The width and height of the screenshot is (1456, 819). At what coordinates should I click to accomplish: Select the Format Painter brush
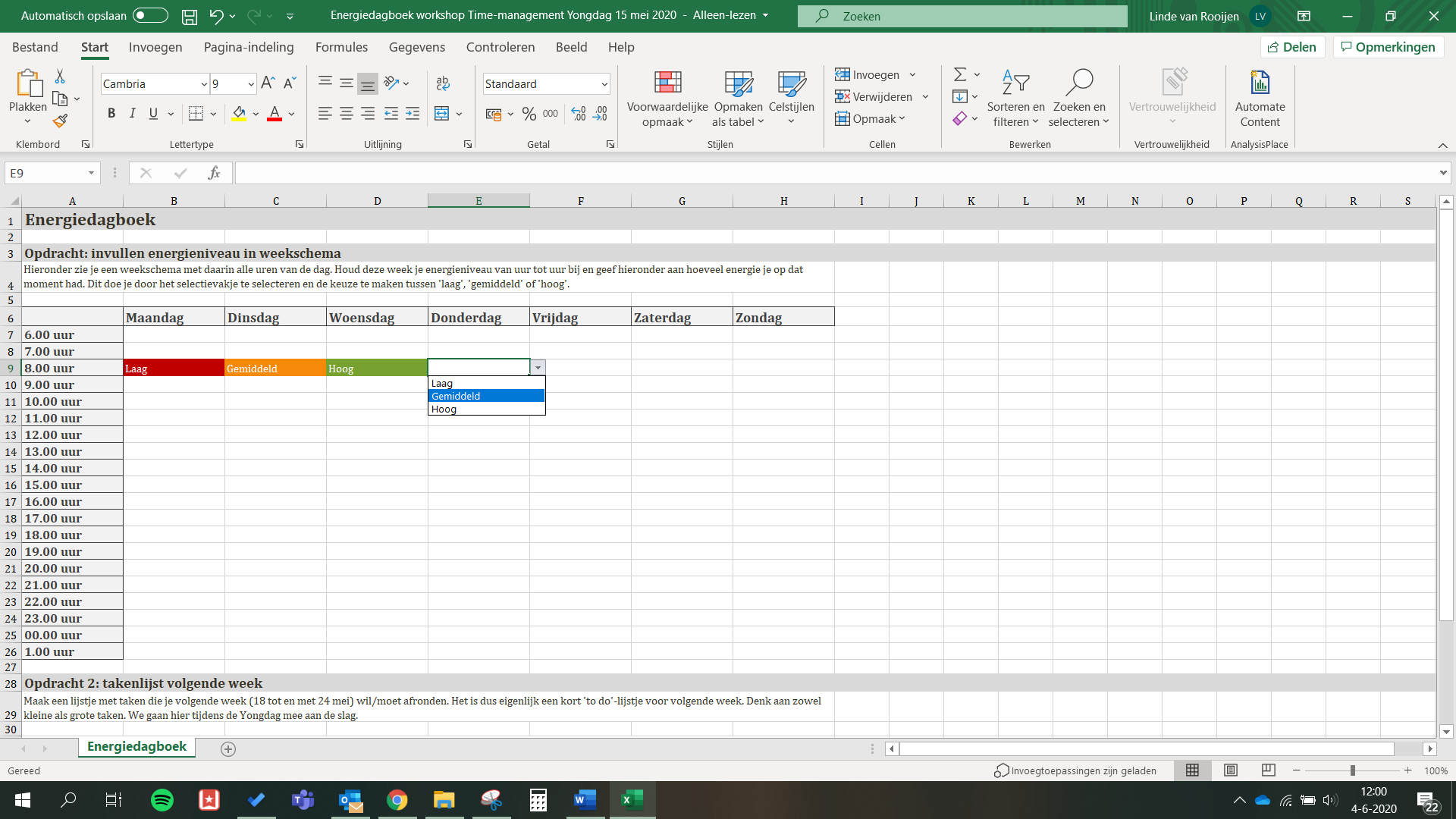point(60,121)
